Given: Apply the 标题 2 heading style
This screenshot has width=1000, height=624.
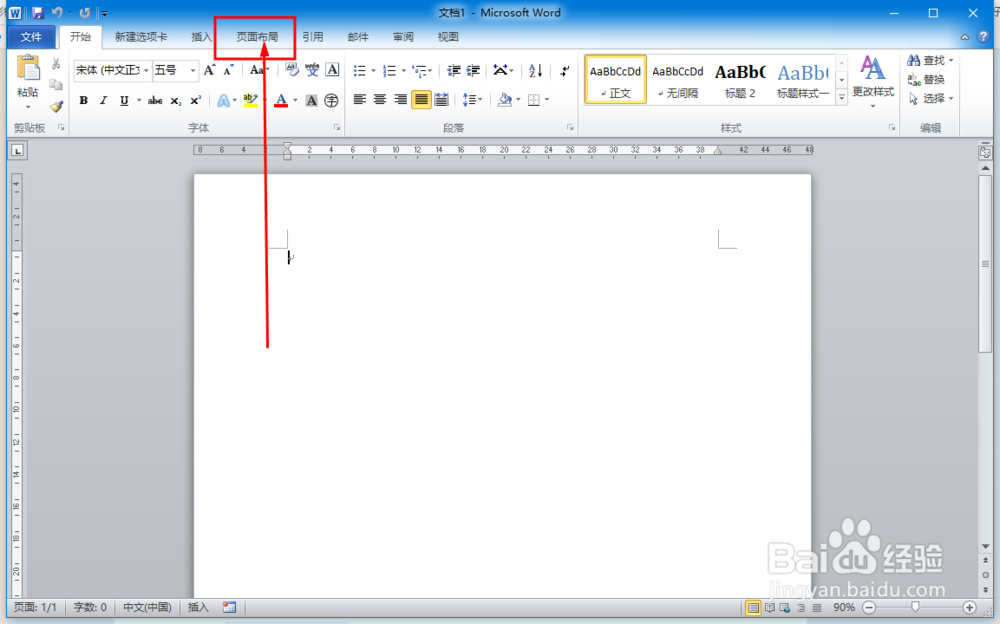Looking at the screenshot, I should 740,80.
